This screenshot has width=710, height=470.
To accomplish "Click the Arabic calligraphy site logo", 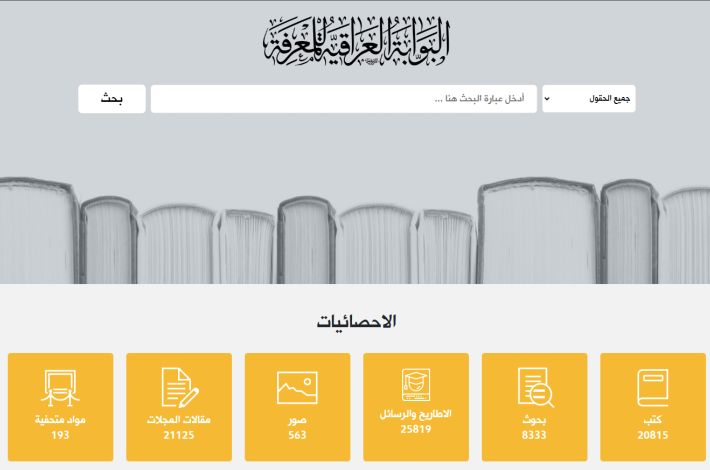I will click(355, 43).
